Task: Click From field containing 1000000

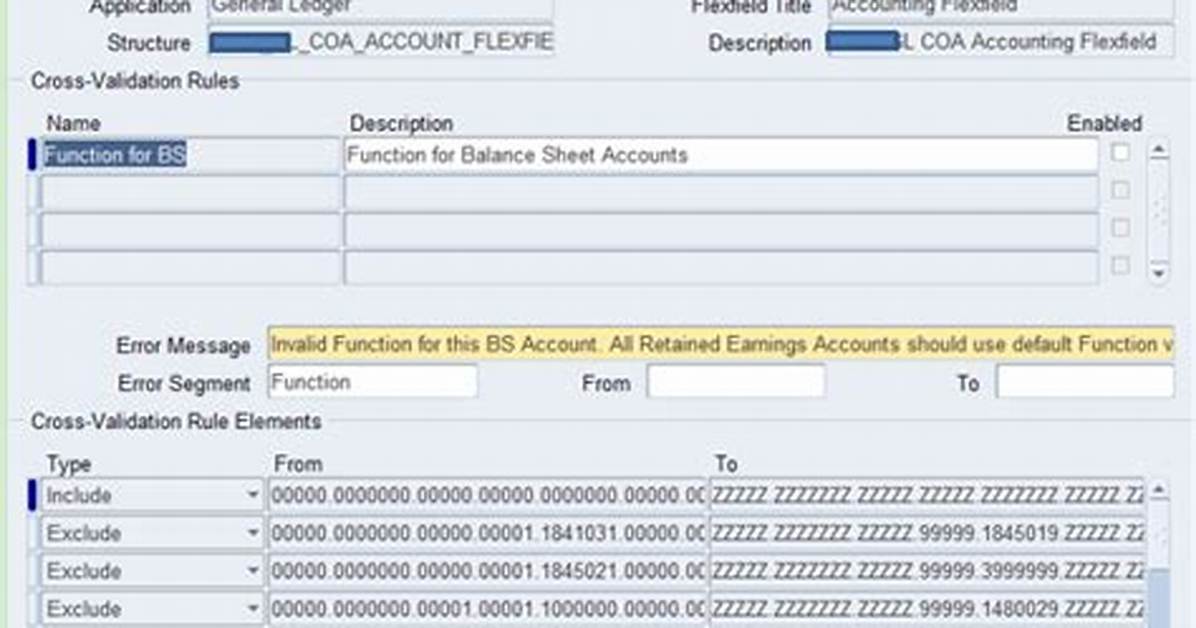Action: point(487,608)
